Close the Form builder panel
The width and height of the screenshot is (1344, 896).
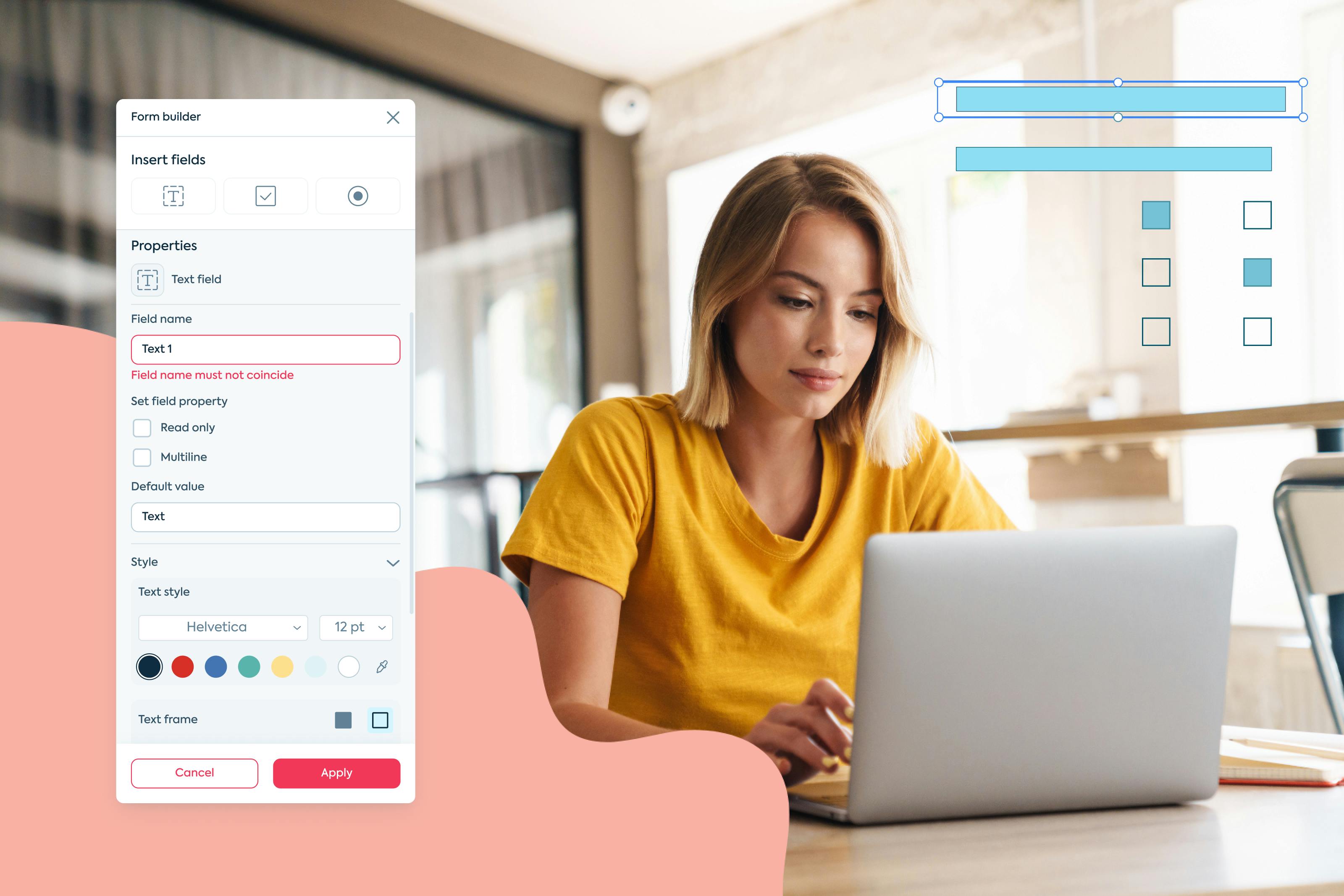tap(394, 116)
